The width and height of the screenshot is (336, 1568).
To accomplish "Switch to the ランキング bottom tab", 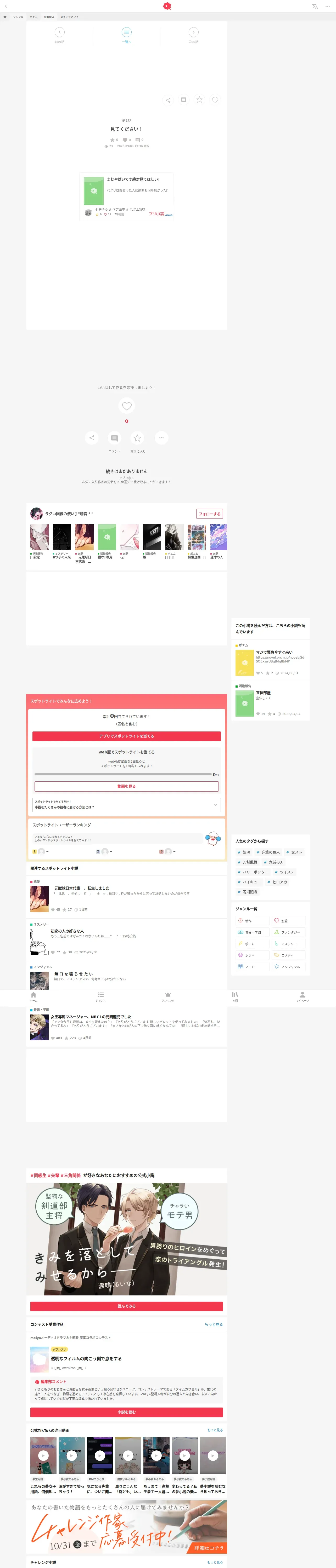I will click(168, 997).
